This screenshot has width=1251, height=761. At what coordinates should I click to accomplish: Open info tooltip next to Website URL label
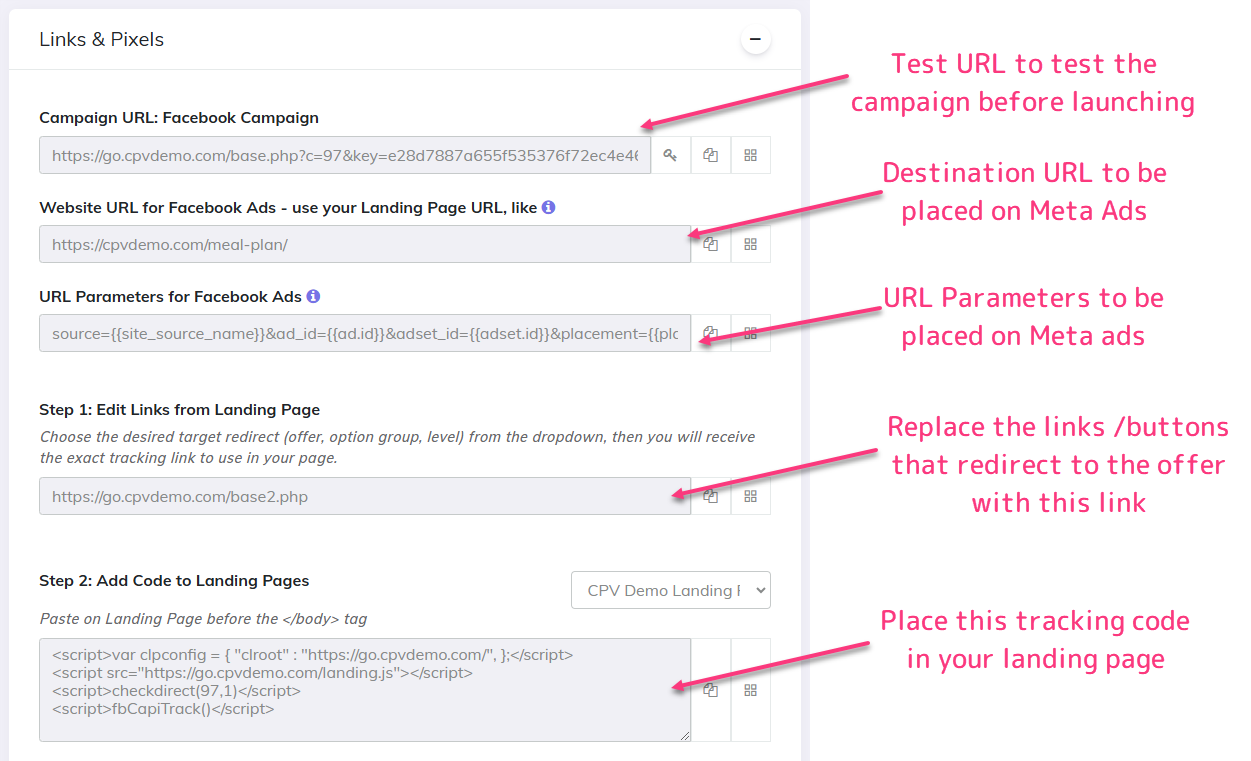(548, 208)
